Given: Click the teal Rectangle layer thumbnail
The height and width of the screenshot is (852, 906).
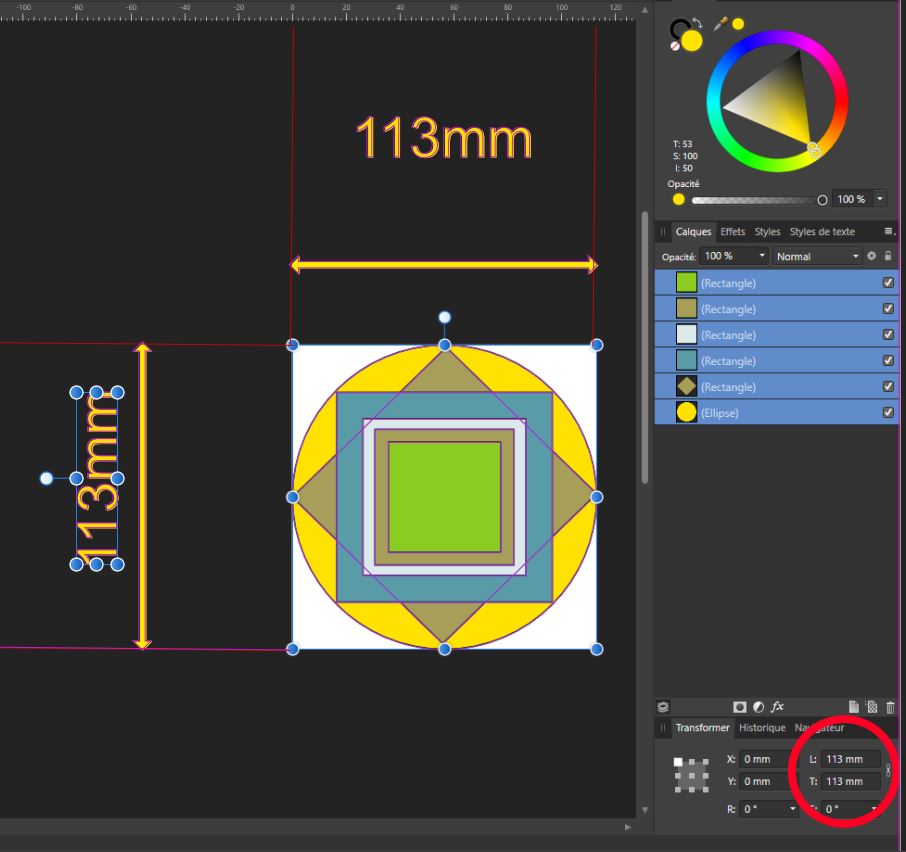Looking at the screenshot, I should point(686,360).
